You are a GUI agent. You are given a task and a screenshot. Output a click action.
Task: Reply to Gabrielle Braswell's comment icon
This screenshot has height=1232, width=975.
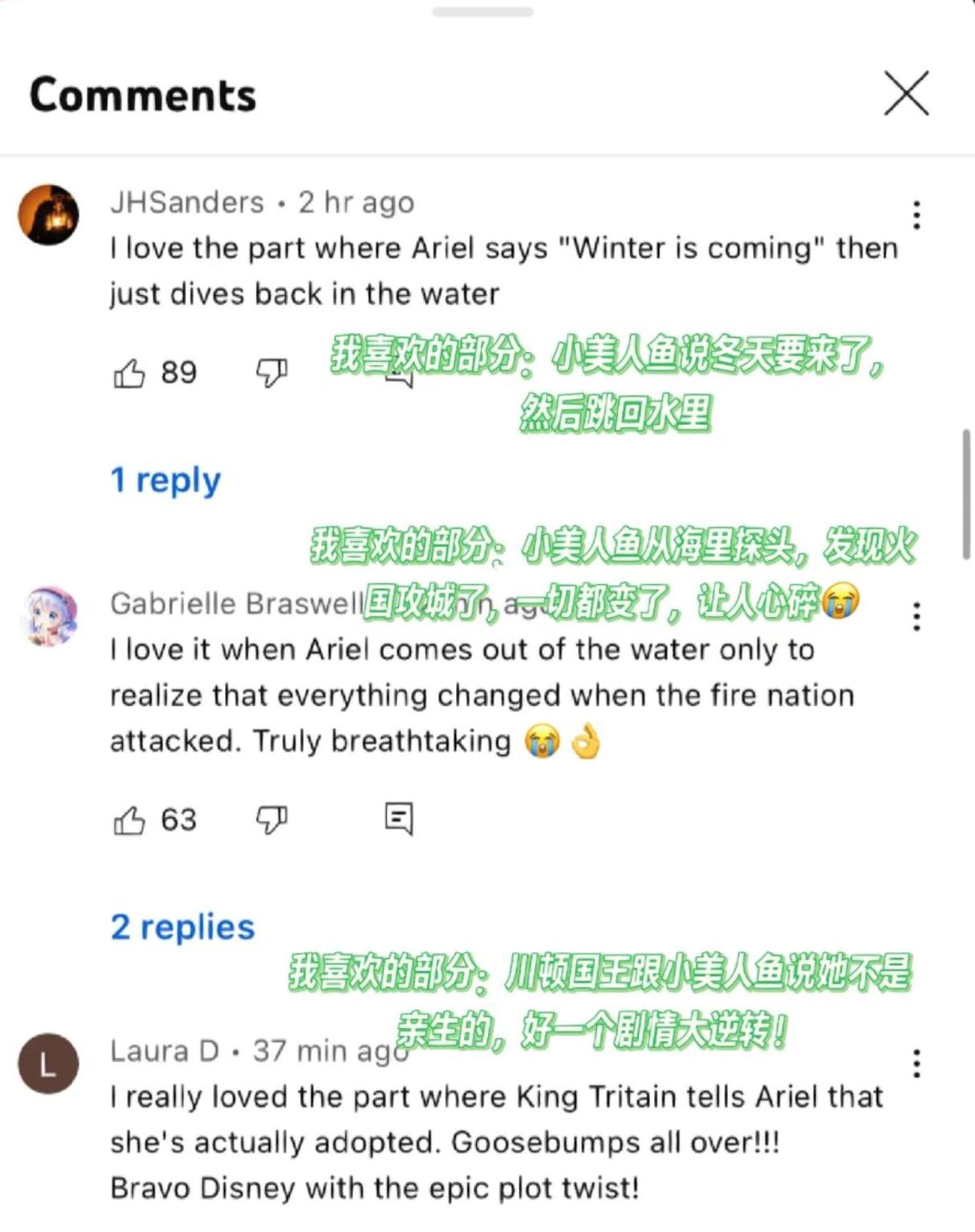(399, 819)
